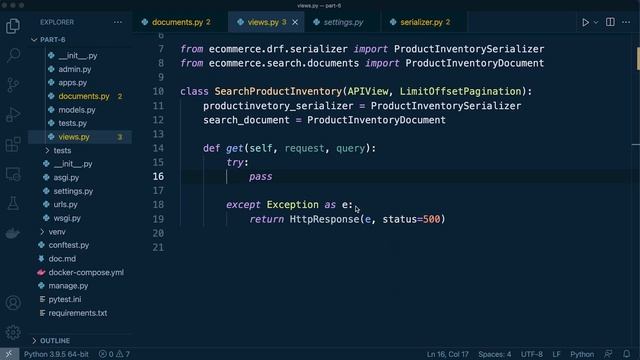This screenshot has width=640, height=360.
Task: Open asgi.py in explorer
Action: click(x=66, y=178)
